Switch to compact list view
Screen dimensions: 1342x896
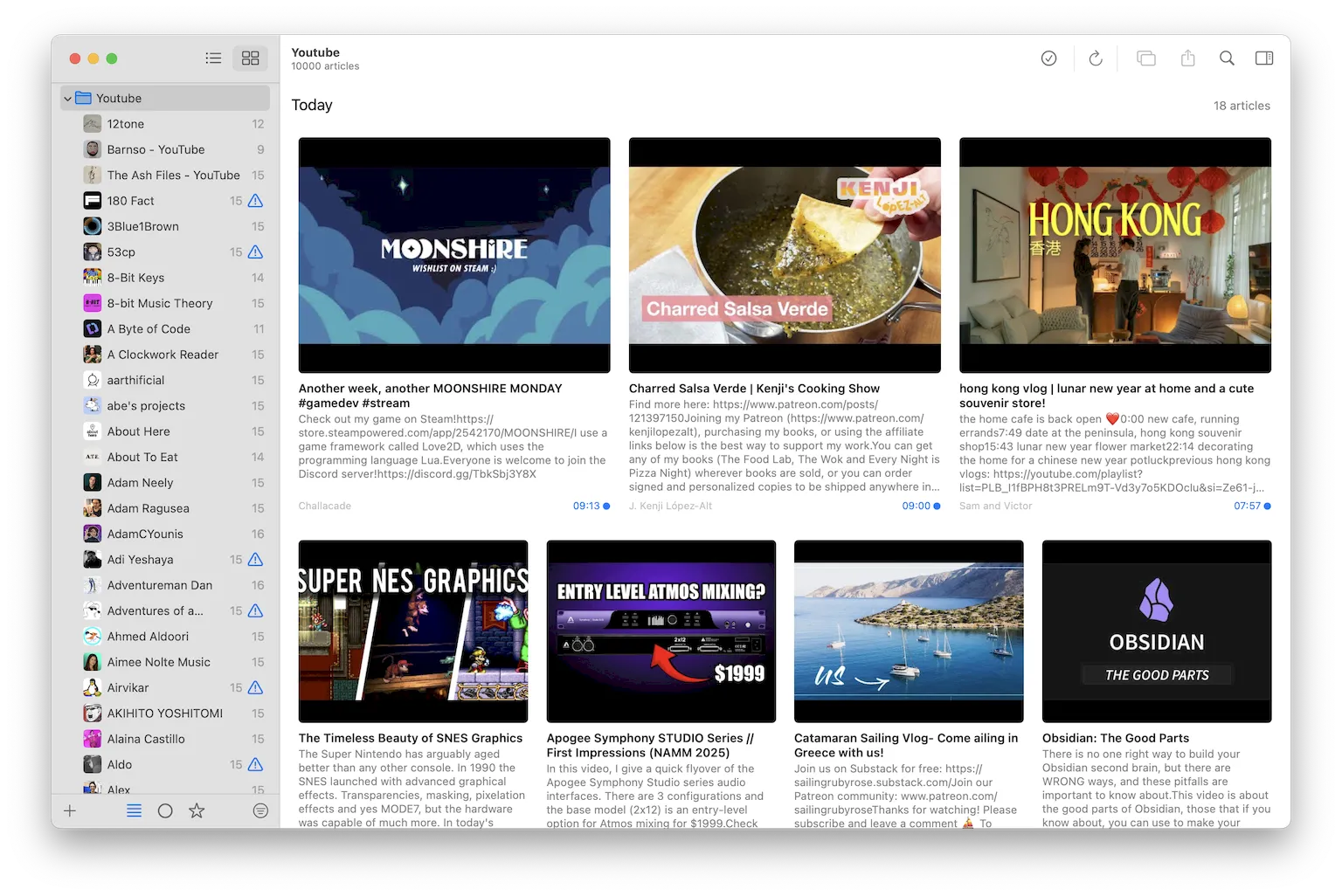click(213, 58)
